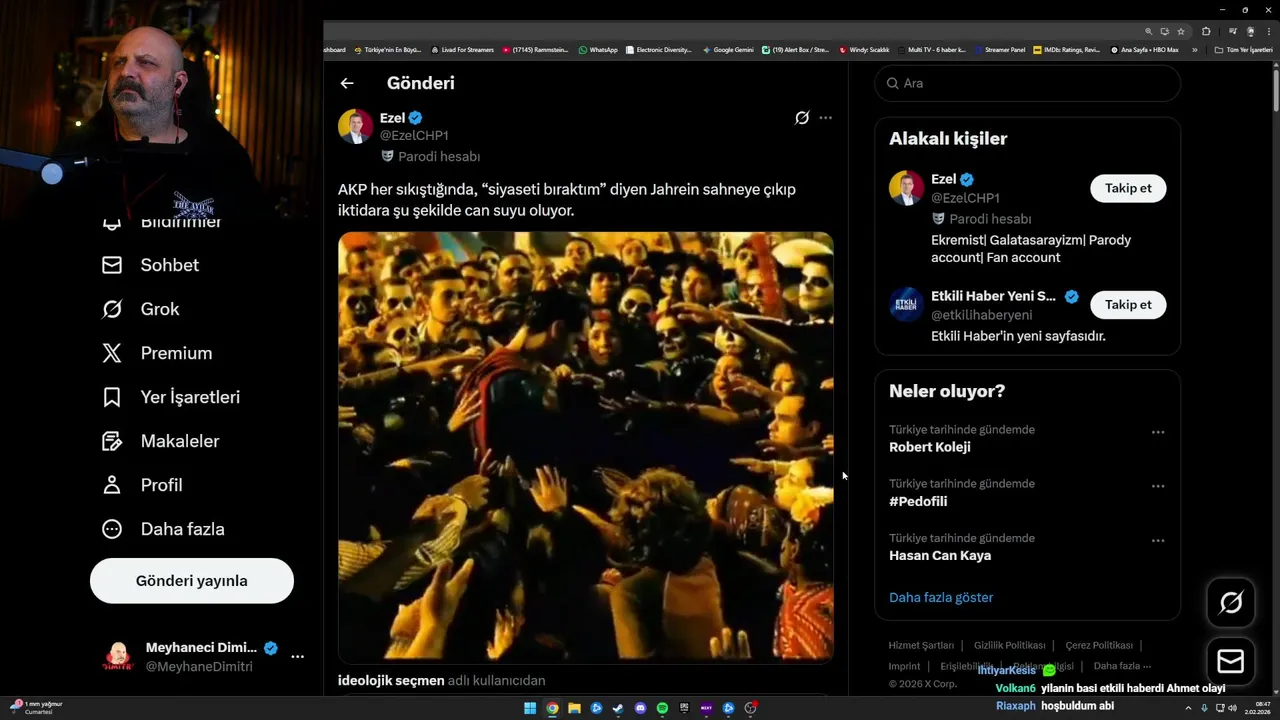This screenshot has height=720, width=1280.
Task: Open the Hasan Can Kaya trending topic
Action: pos(940,555)
